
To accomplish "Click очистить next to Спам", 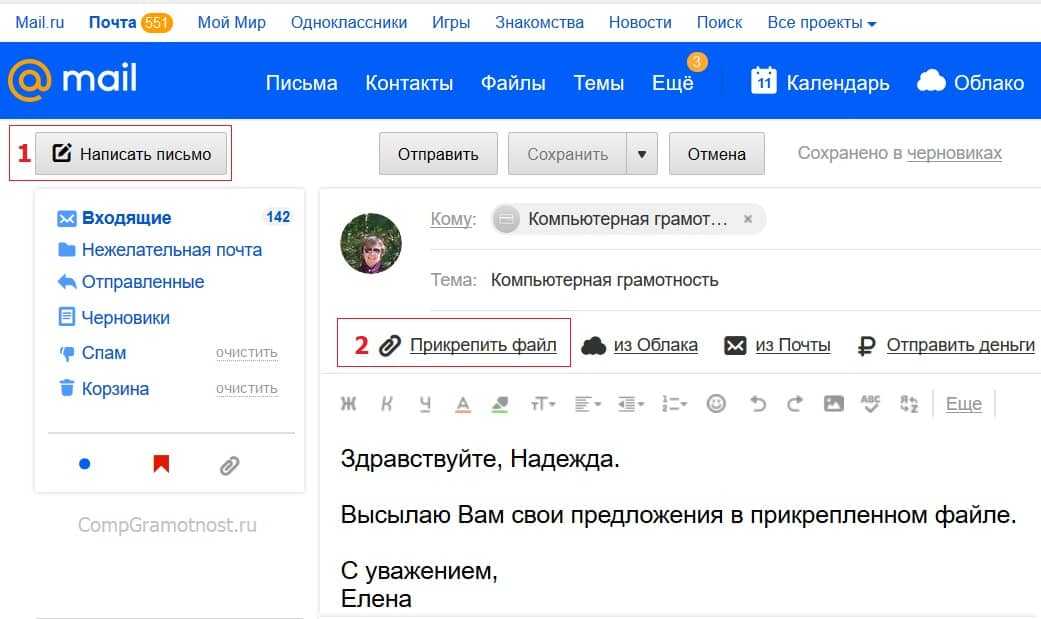I will pos(246,353).
